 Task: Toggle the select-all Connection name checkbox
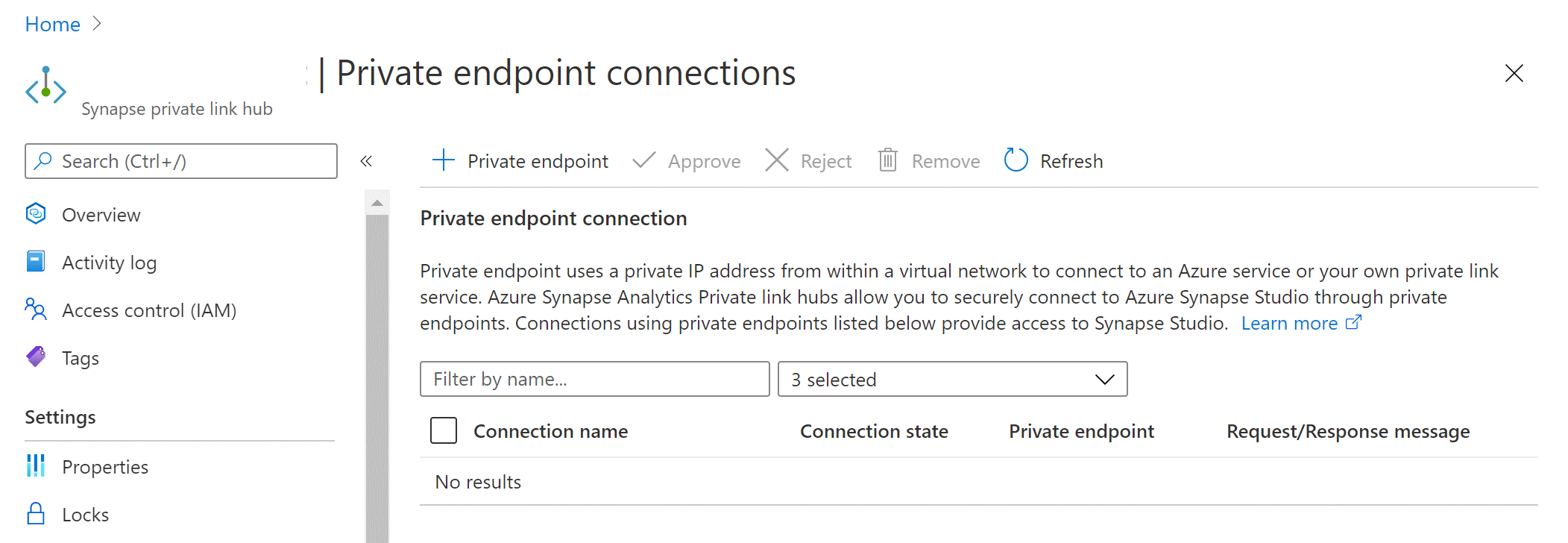(x=444, y=430)
